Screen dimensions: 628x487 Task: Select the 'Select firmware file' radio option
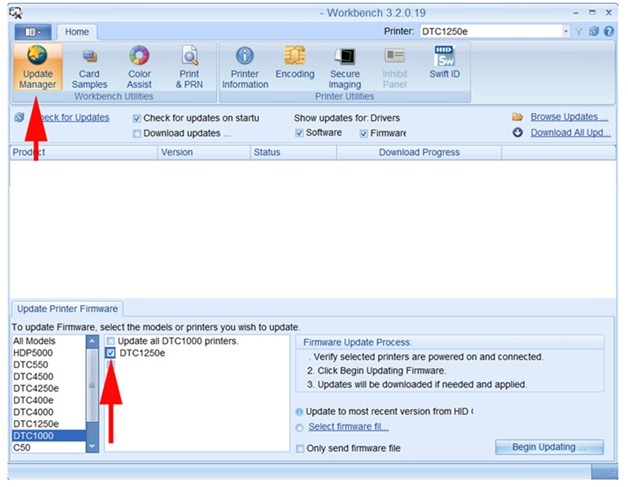pyautogui.click(x=300, y=427)
